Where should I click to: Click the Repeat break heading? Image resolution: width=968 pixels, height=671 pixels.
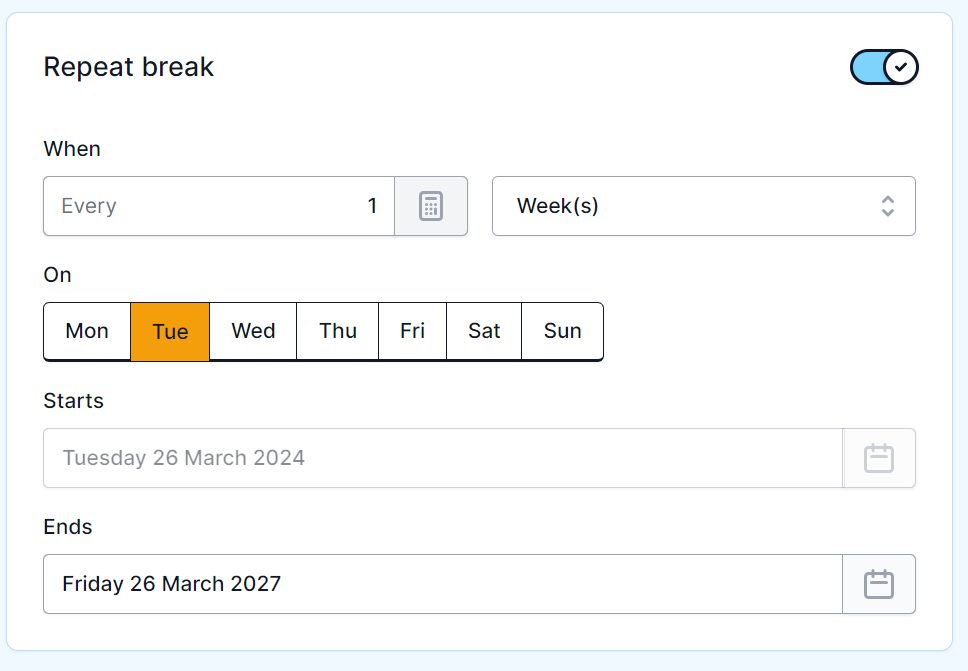coord(129,67)
